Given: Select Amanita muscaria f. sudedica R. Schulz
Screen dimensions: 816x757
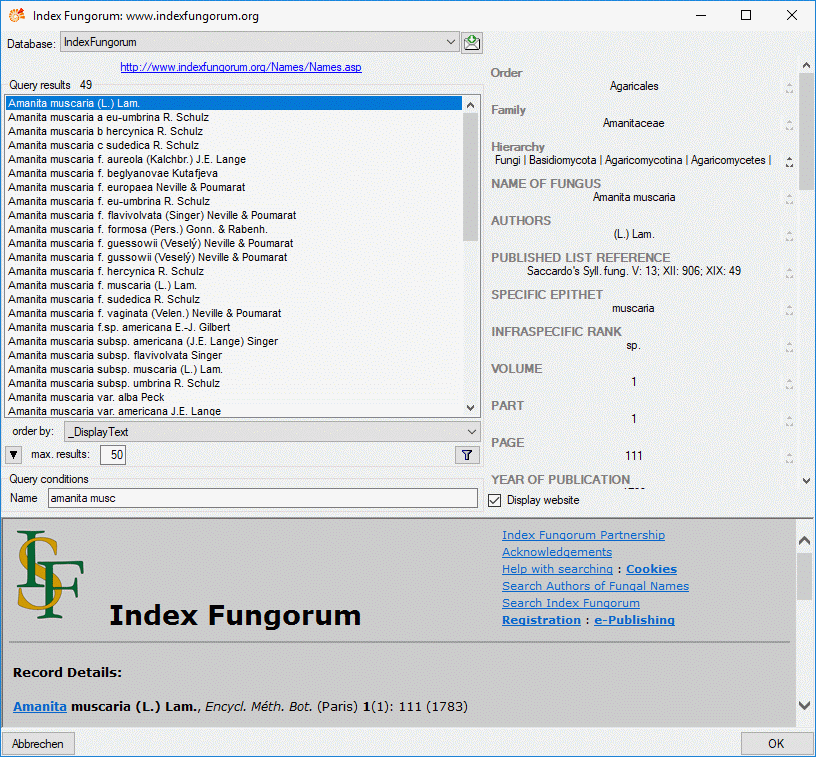Looking at the screenshot, I should [x=234, y=300].
